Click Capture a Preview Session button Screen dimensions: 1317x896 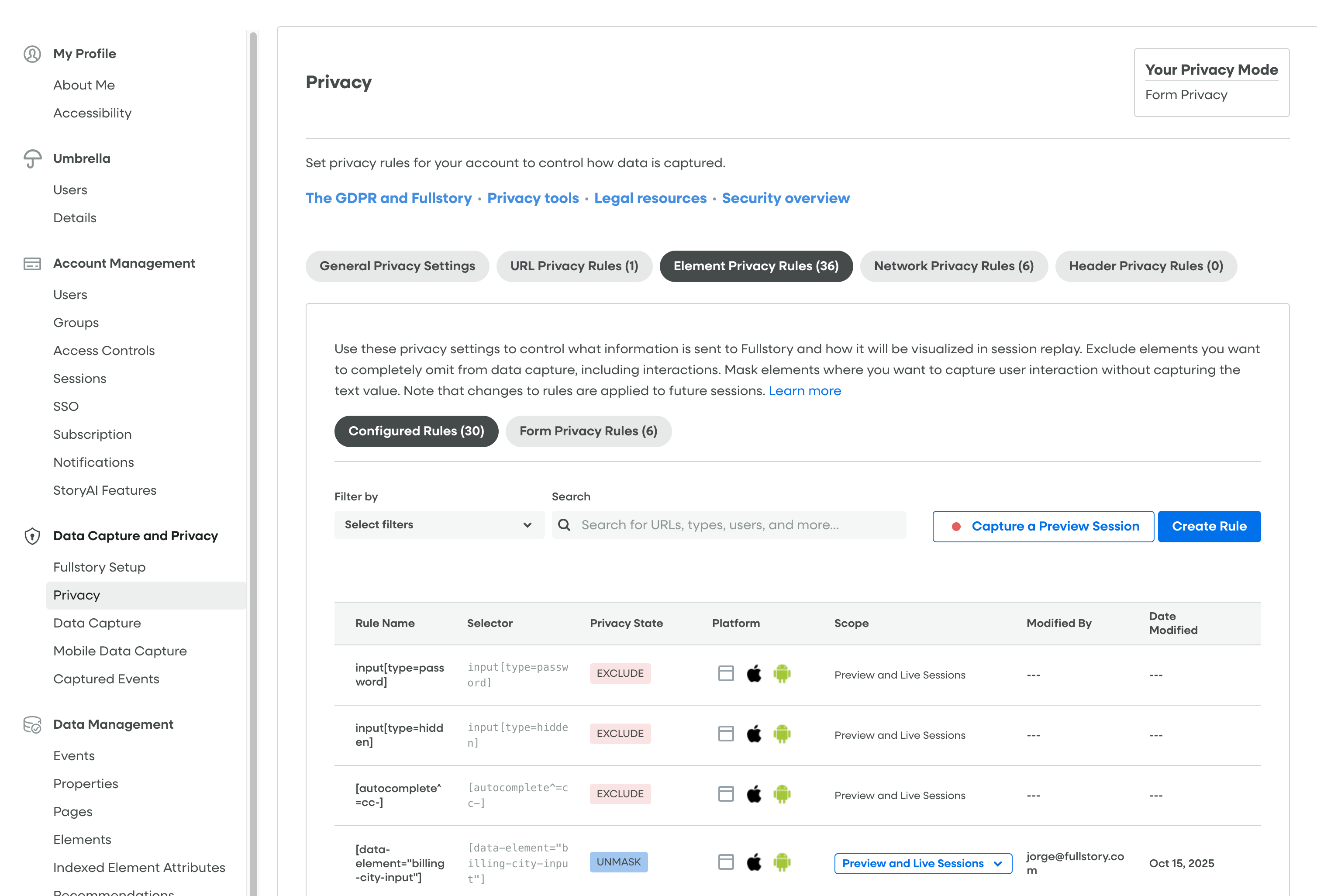coord(1043,527)
